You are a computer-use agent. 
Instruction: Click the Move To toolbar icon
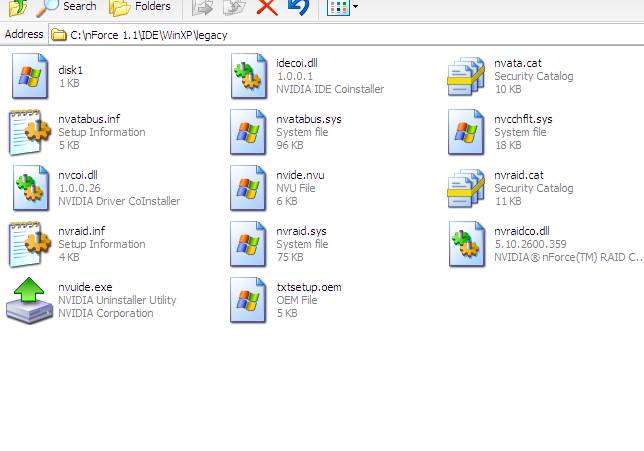click(x=202, y=7)
